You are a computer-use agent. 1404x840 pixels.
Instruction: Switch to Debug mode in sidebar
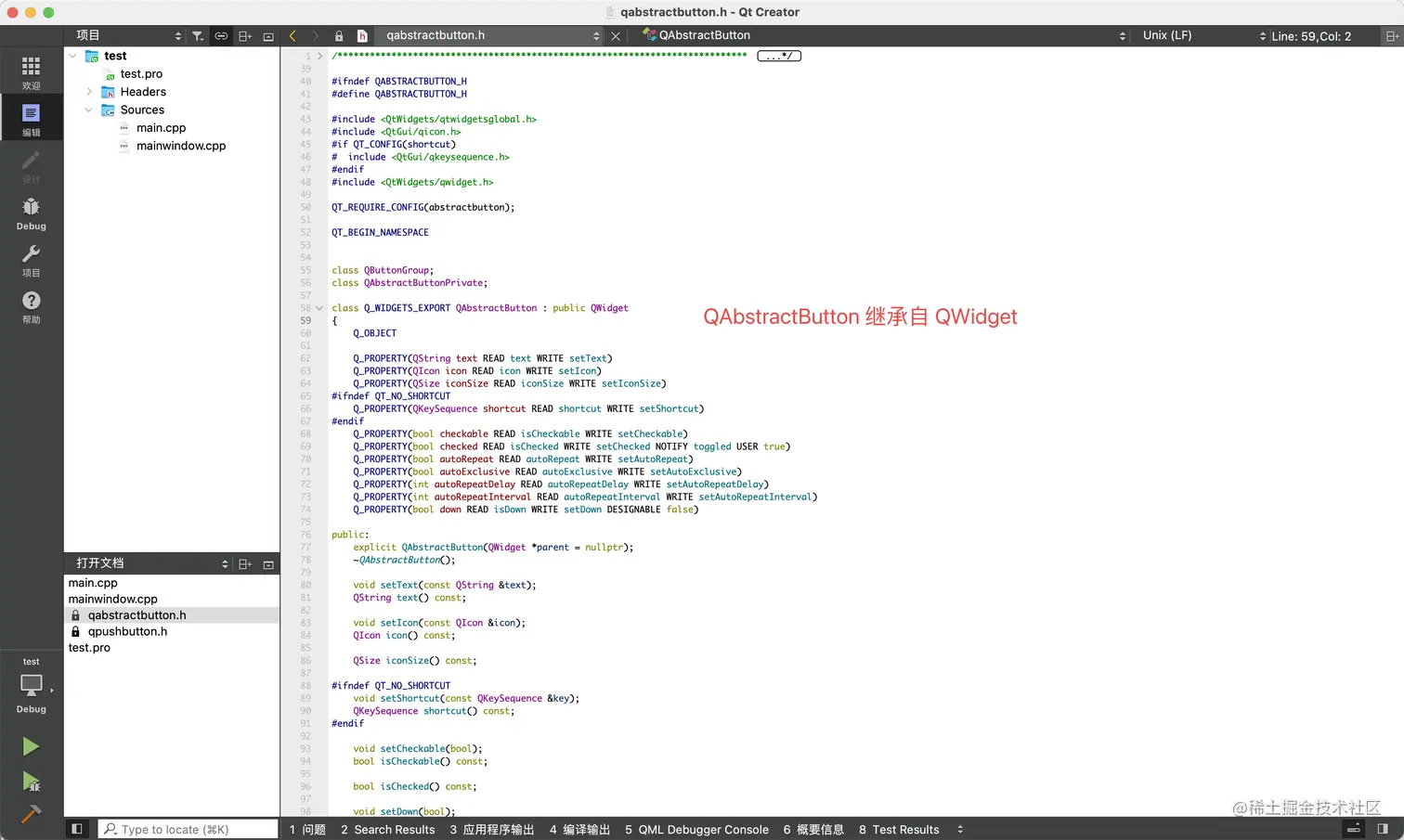pyautogui.click(x=31, y=213)
